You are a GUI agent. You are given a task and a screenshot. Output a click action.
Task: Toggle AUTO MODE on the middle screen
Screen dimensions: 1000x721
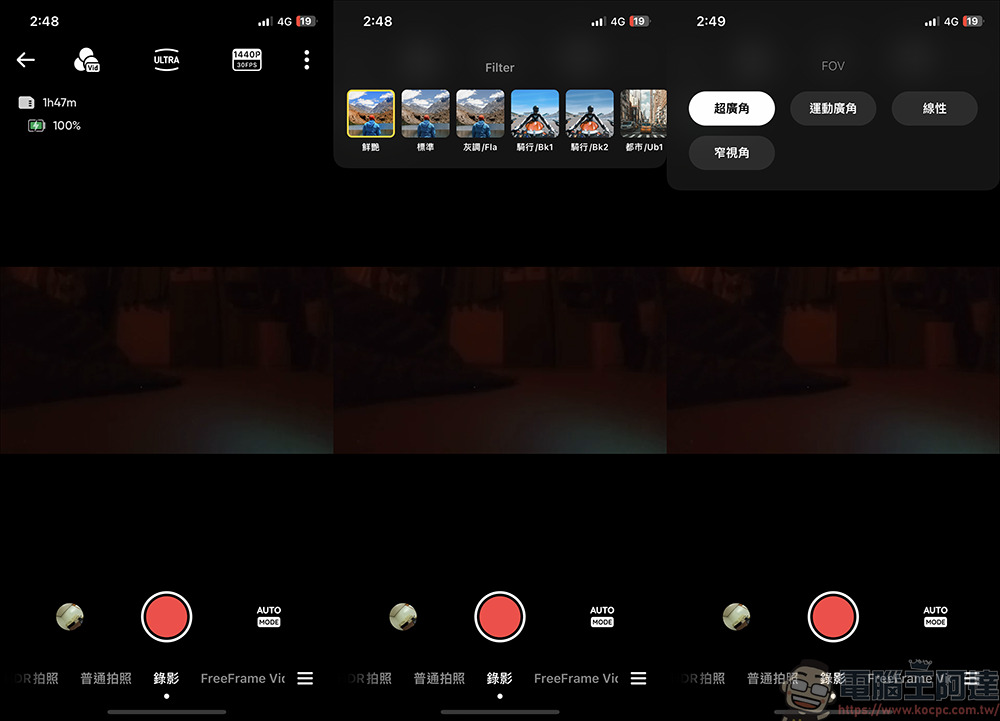(x=602, y=616)
